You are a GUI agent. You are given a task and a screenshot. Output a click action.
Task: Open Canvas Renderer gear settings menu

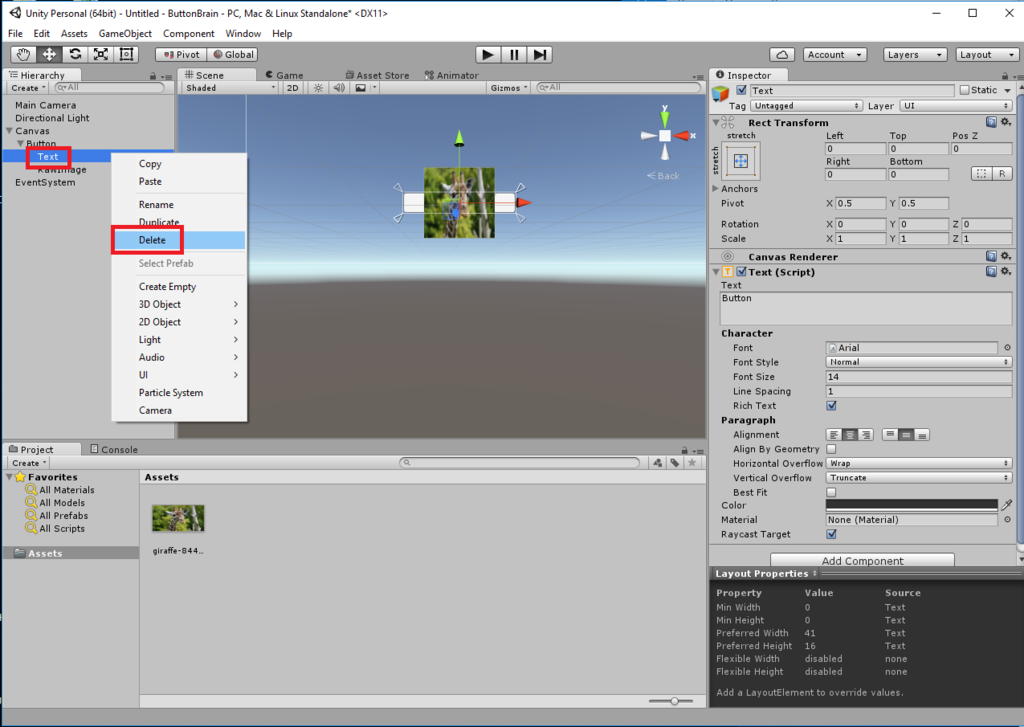click(1006, 257)
